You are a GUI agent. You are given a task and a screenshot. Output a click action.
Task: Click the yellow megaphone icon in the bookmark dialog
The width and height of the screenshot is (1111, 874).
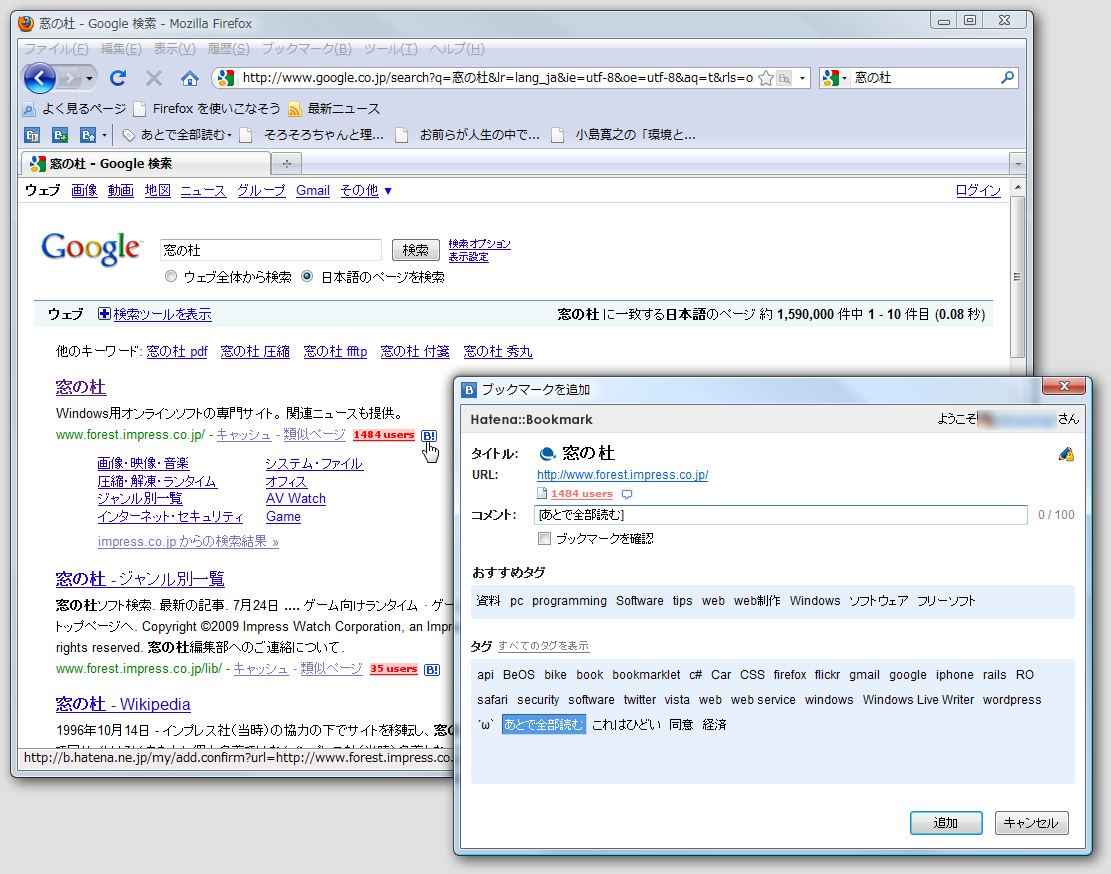pos(1065,453)
